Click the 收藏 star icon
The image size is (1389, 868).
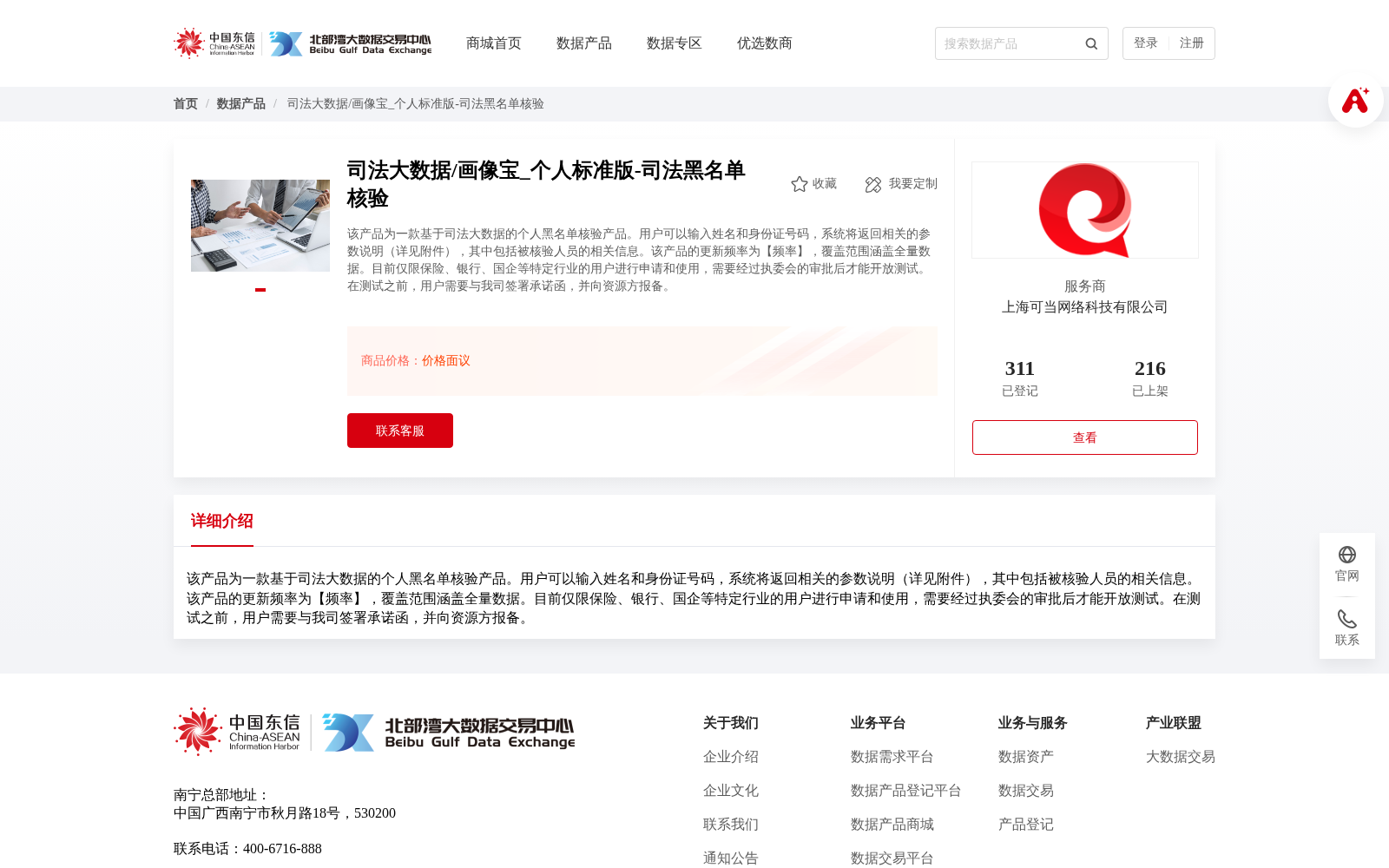tap(800, 184)
